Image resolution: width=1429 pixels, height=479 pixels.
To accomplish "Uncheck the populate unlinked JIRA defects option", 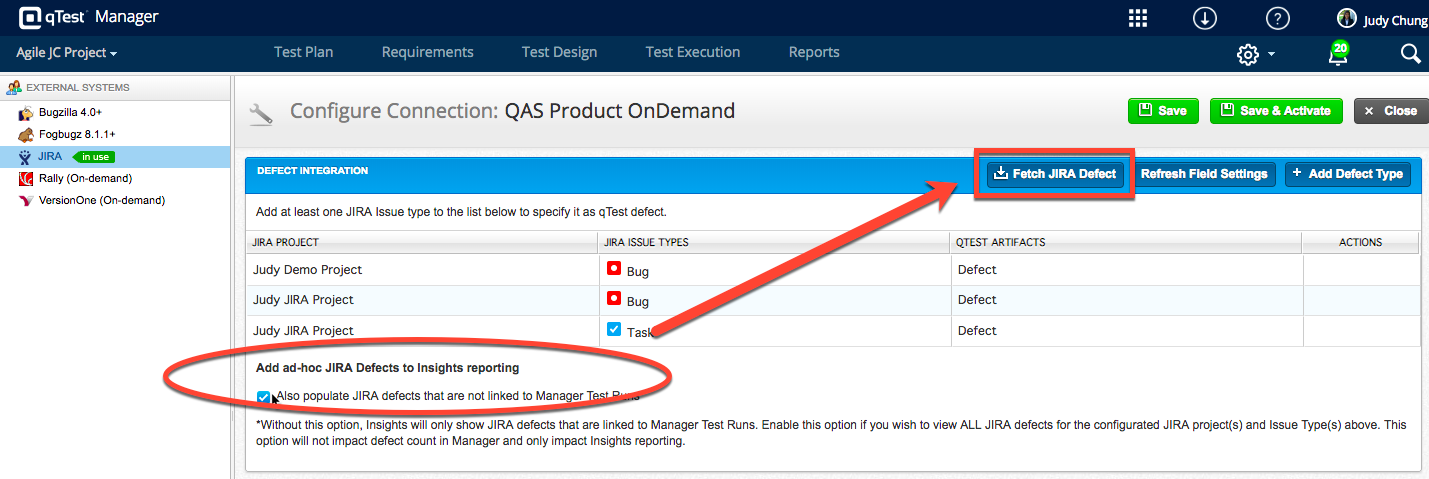I will pyautogui.click(x=263, y=396).
